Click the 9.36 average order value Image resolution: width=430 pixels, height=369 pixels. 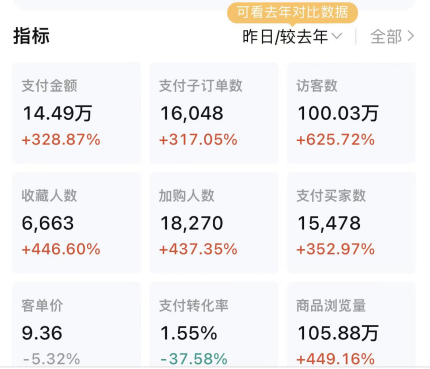[42, 333]
